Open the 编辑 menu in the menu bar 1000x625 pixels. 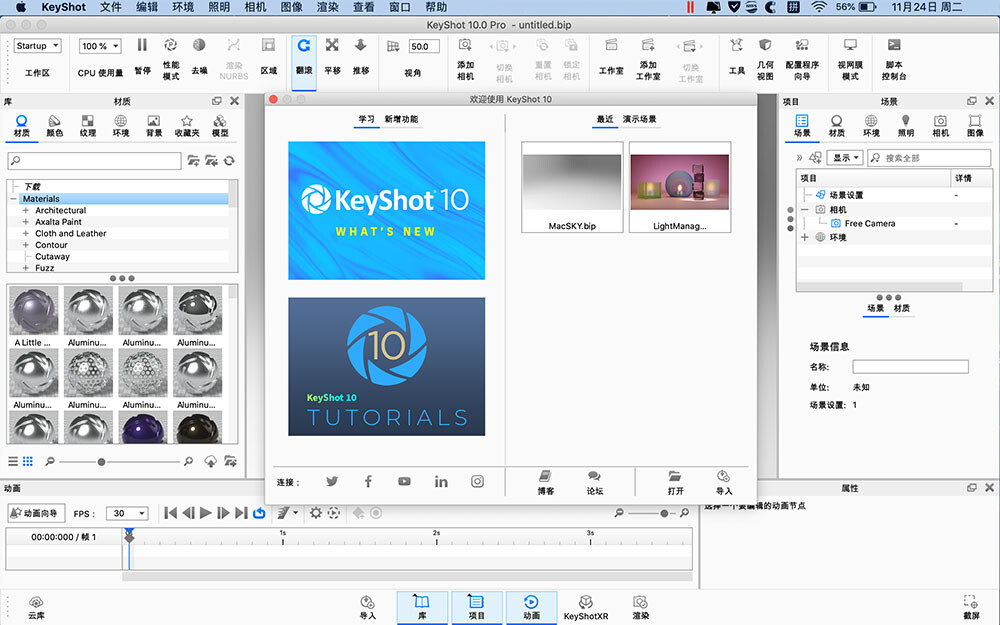coord(147,7)
